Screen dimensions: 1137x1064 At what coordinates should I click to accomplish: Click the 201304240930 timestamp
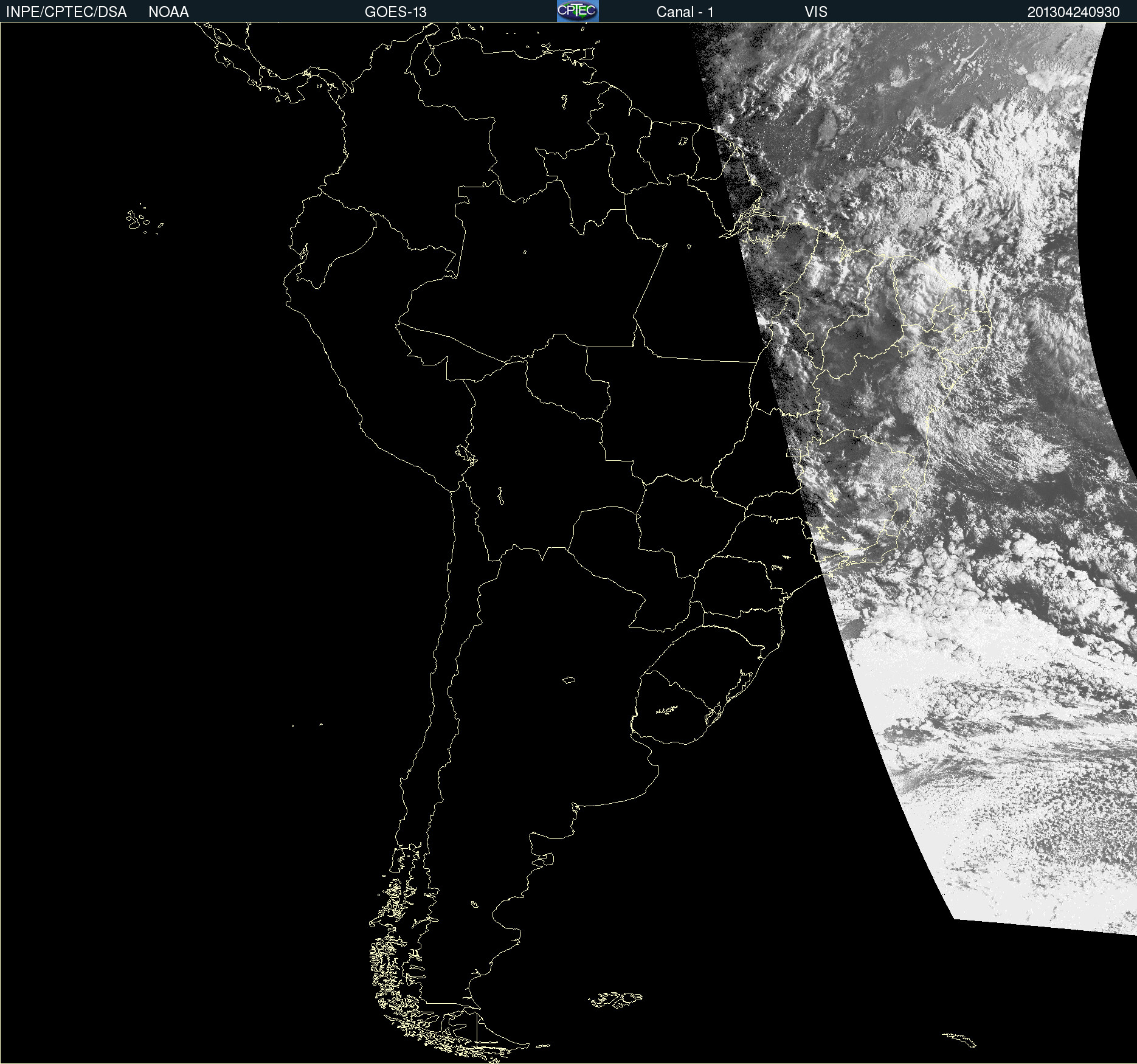click(x=1074, y=12)
